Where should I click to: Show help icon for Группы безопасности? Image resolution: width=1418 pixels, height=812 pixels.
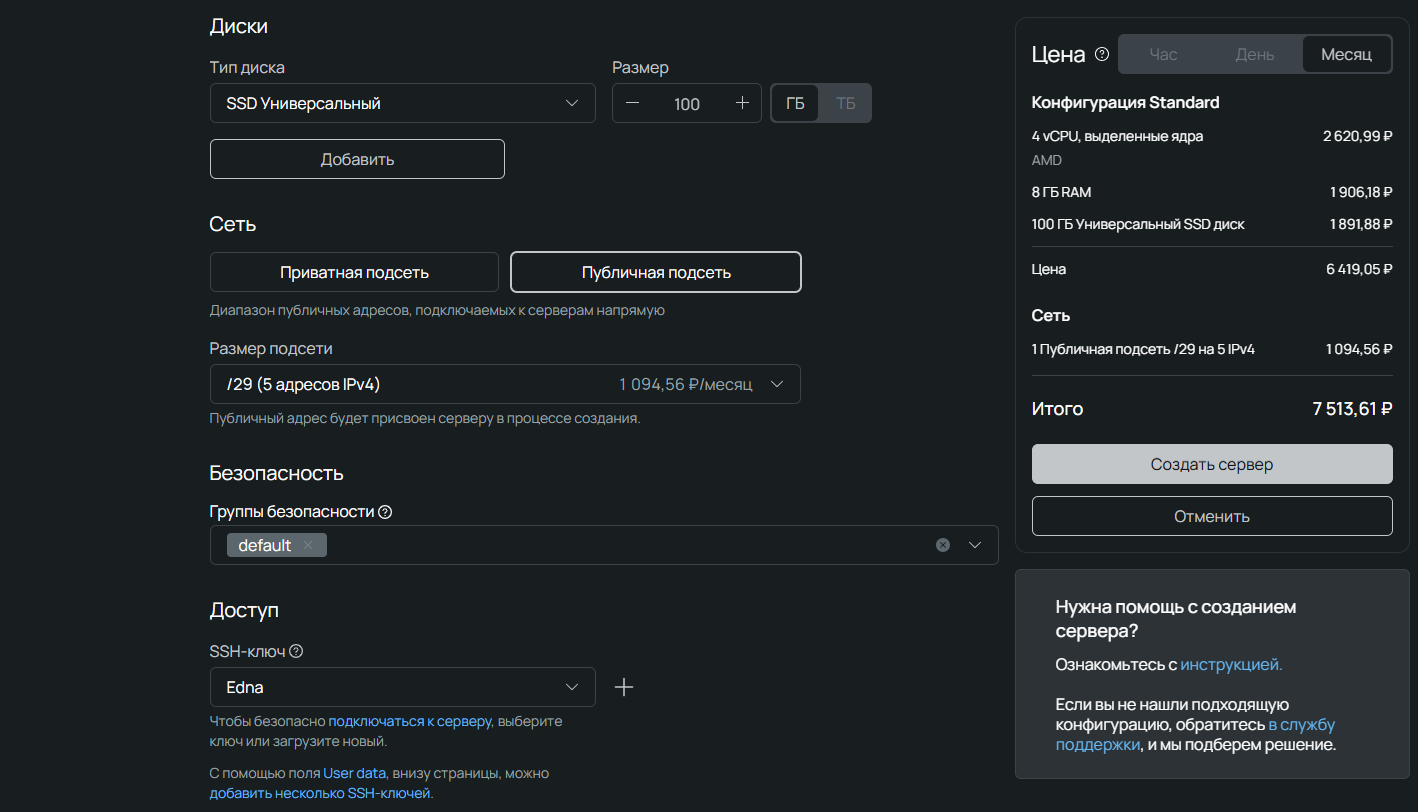coord(385,512)
